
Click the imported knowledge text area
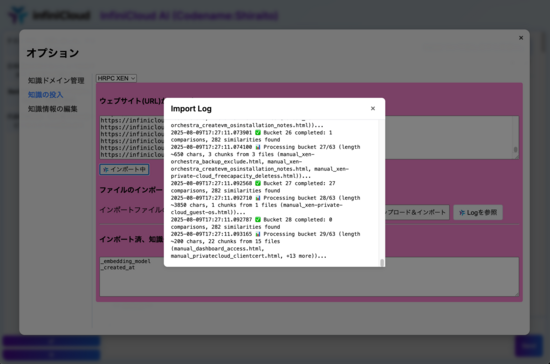pos(309,277)
